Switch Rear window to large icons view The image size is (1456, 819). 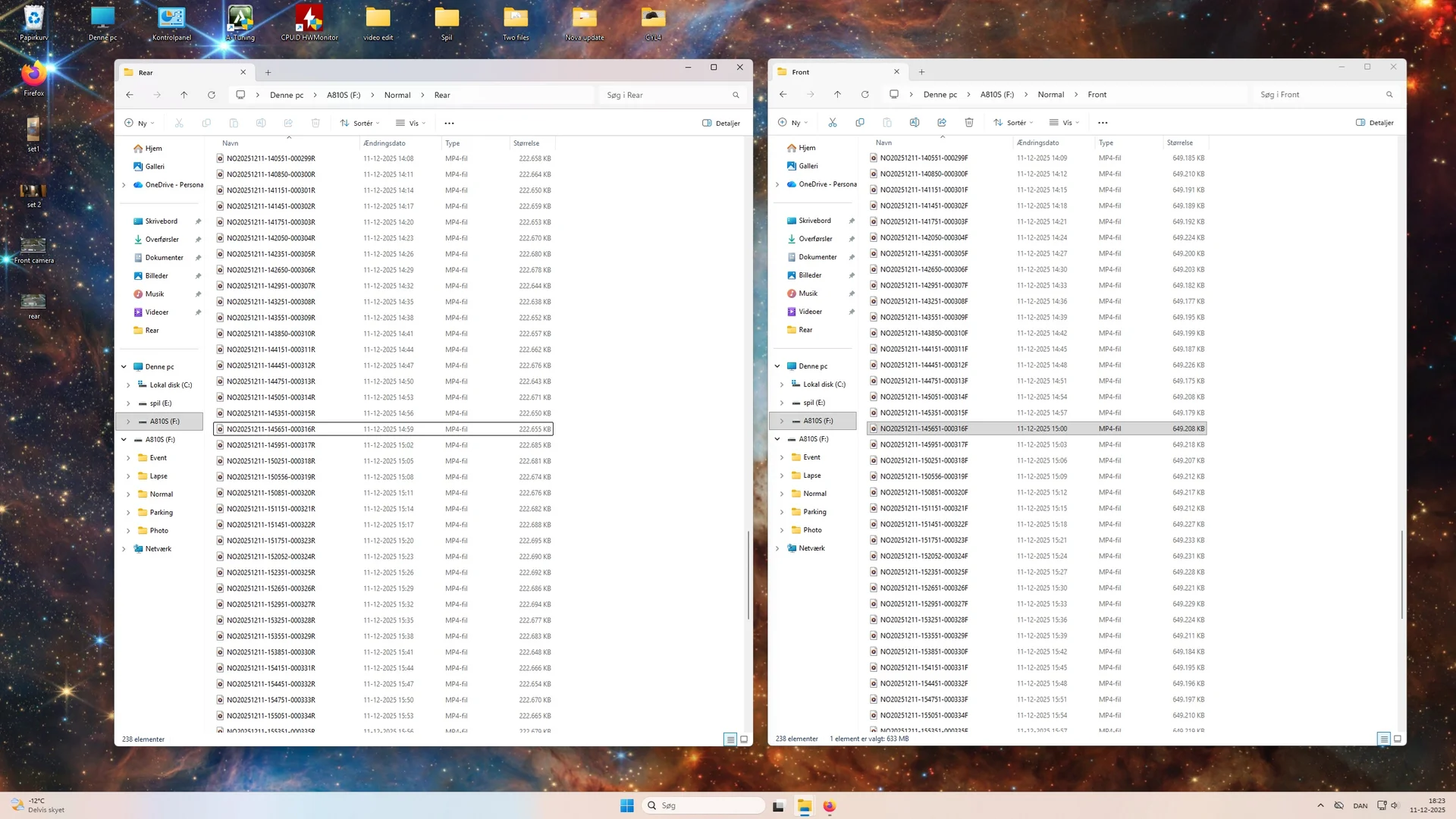744,739
